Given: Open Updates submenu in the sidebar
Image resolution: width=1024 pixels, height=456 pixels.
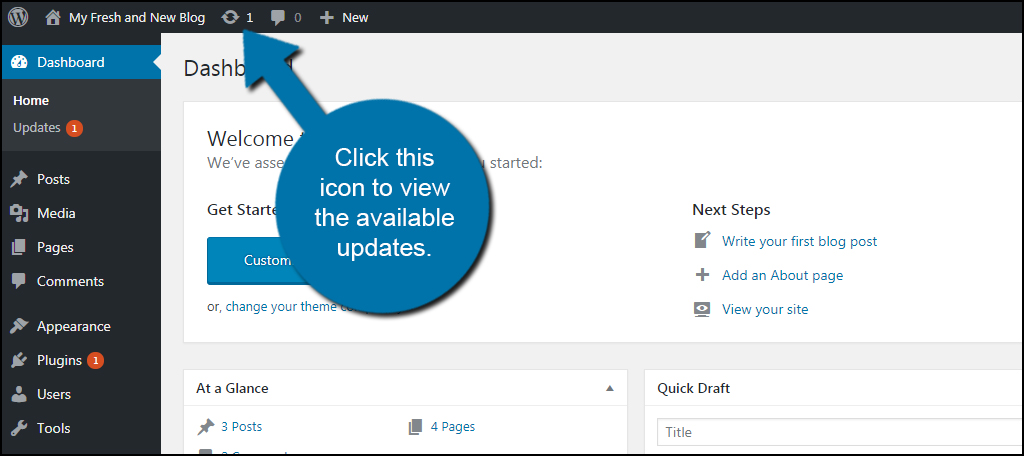Looking at the screenshot, I should tap(37, 128).
